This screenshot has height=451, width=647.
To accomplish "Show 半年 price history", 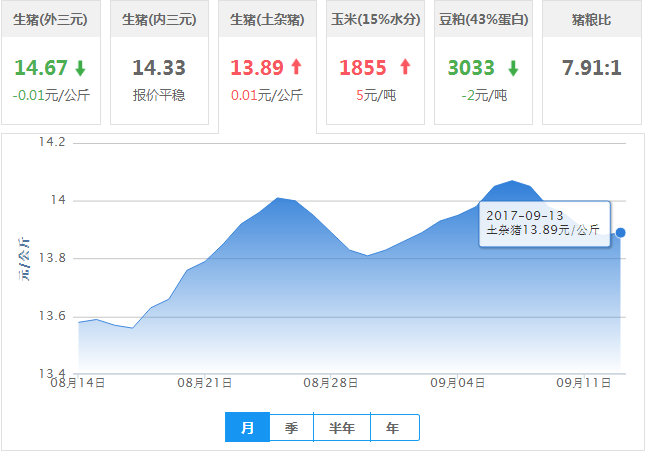I will click(x=342, y=428).
